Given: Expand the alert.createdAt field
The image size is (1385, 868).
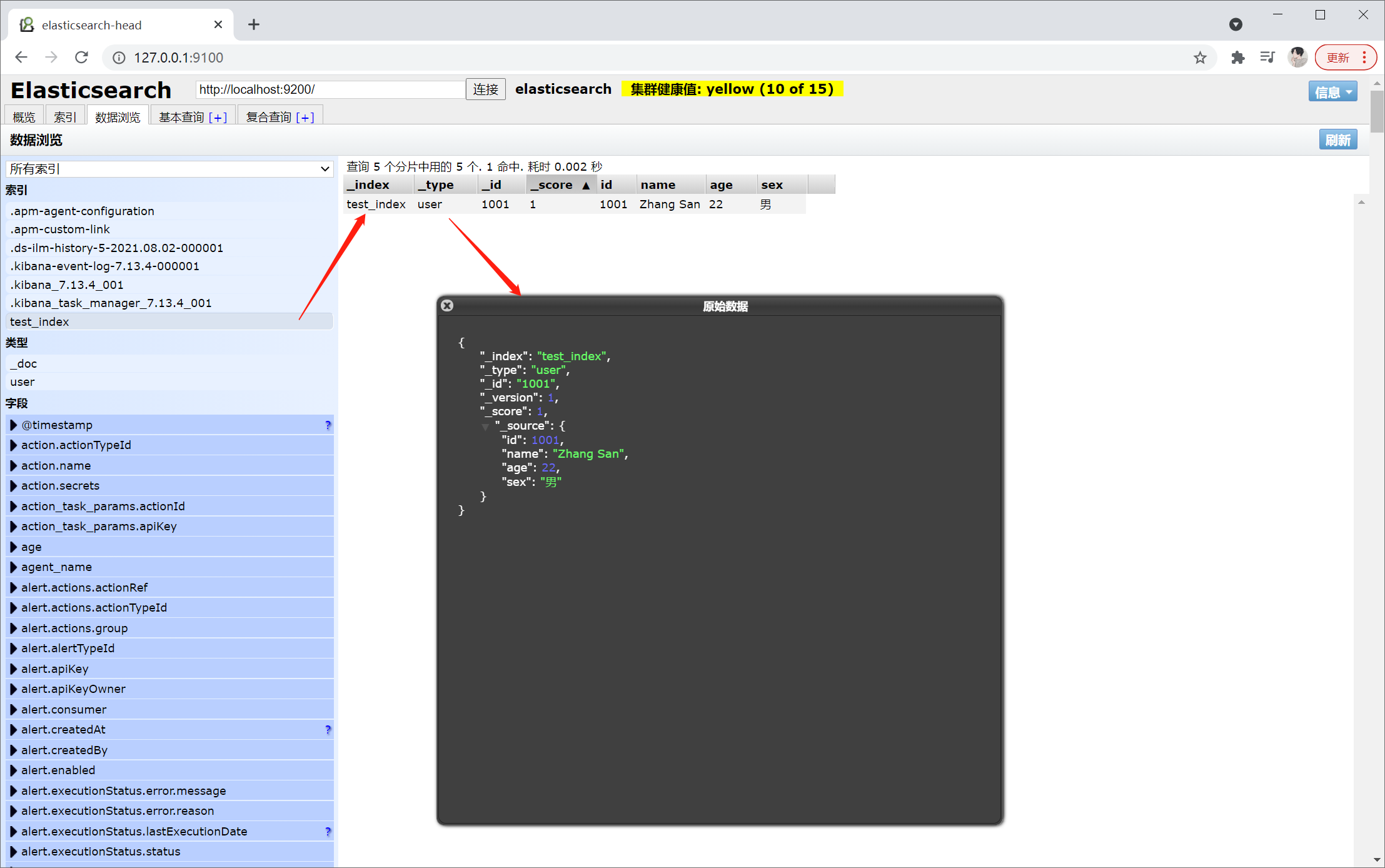Looking at the screenshot, I should 13,730.
